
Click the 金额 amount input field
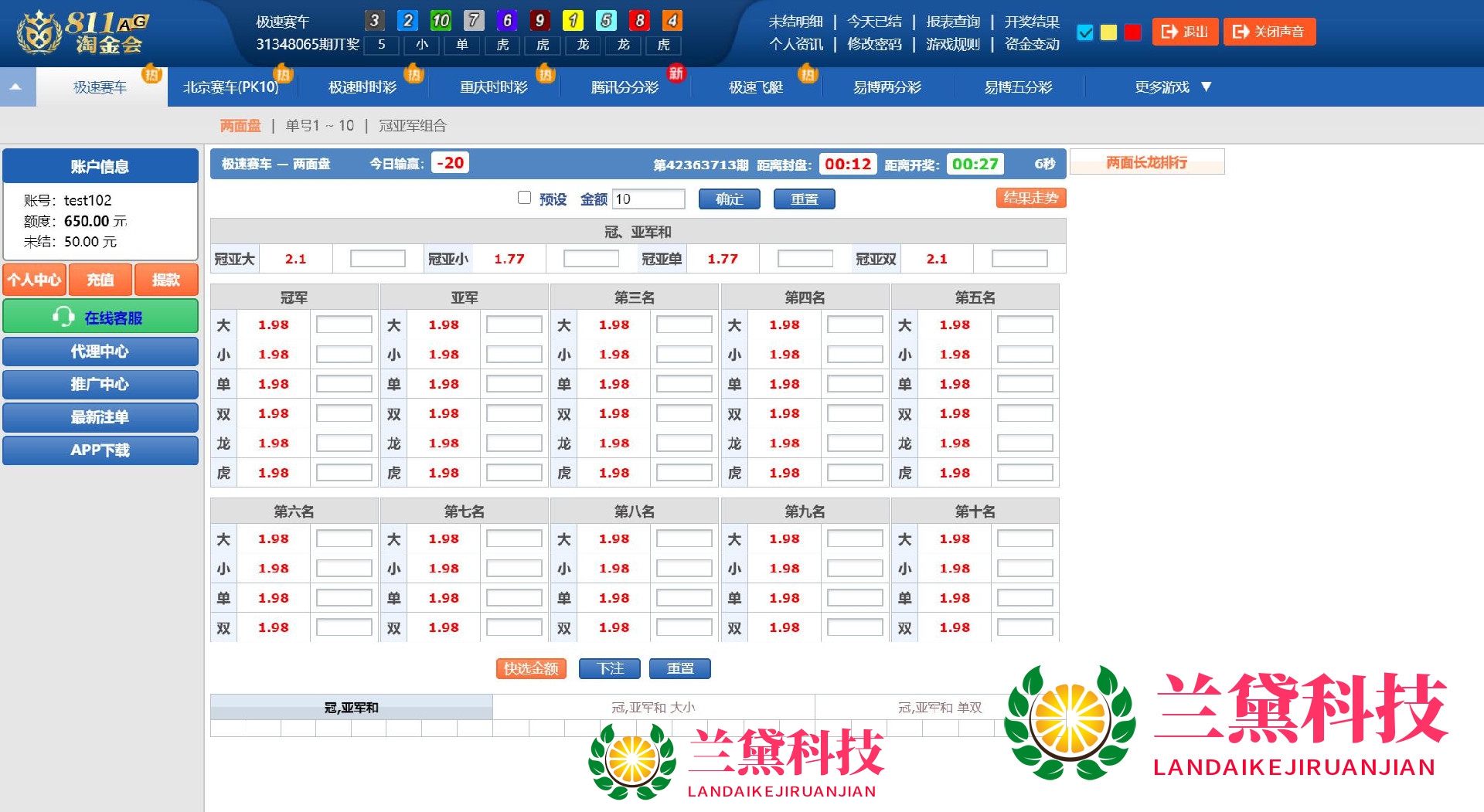(x=648, y=199)
